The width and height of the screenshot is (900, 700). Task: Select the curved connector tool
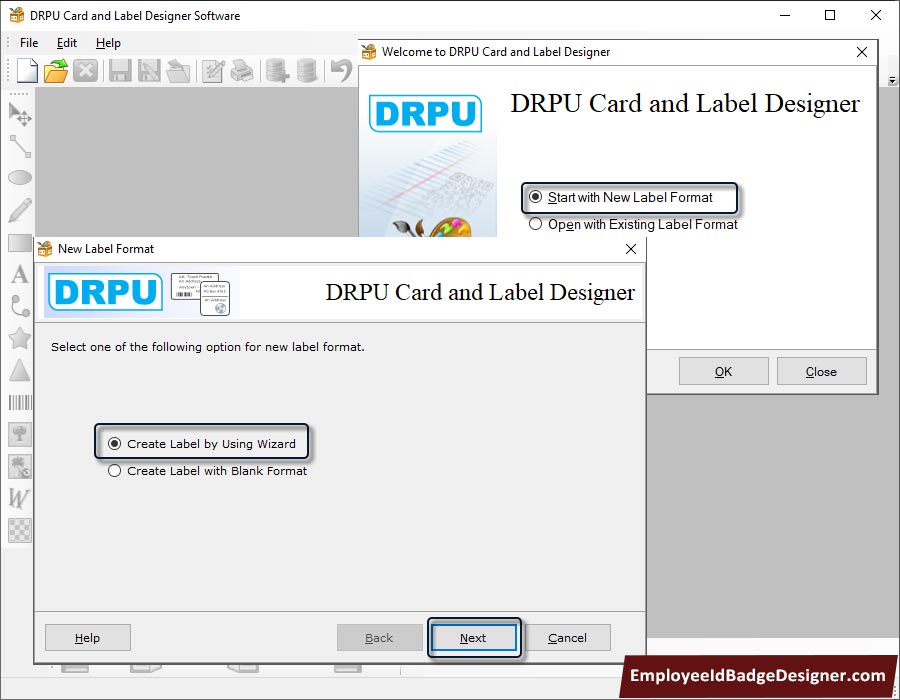(x=20, y=306)
